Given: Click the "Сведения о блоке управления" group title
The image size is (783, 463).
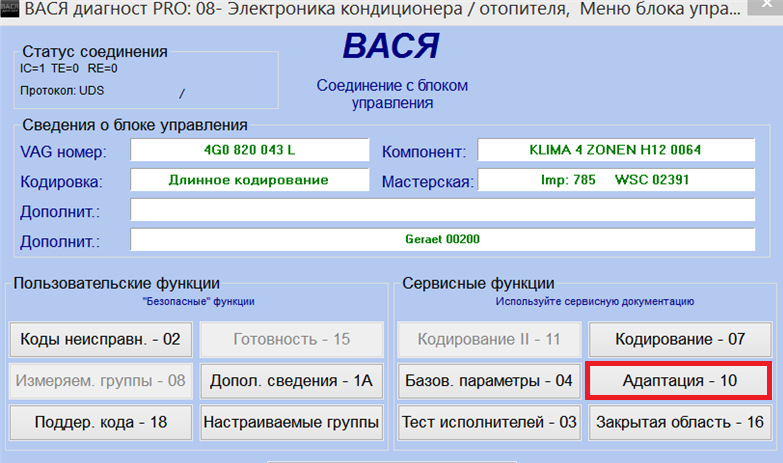Looking at the screenshot, I should pyautogui.click(x=135, y=125).
